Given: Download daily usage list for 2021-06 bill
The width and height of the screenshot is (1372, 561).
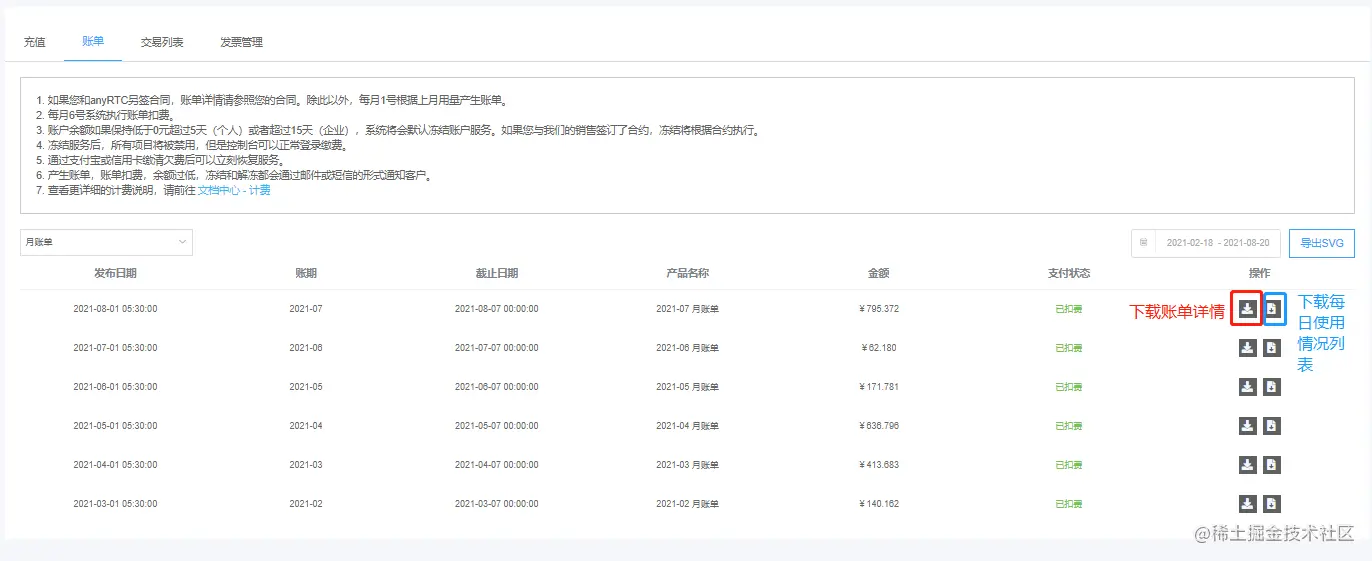Looking at the screenshot, I should click(x=1271, y=348).
